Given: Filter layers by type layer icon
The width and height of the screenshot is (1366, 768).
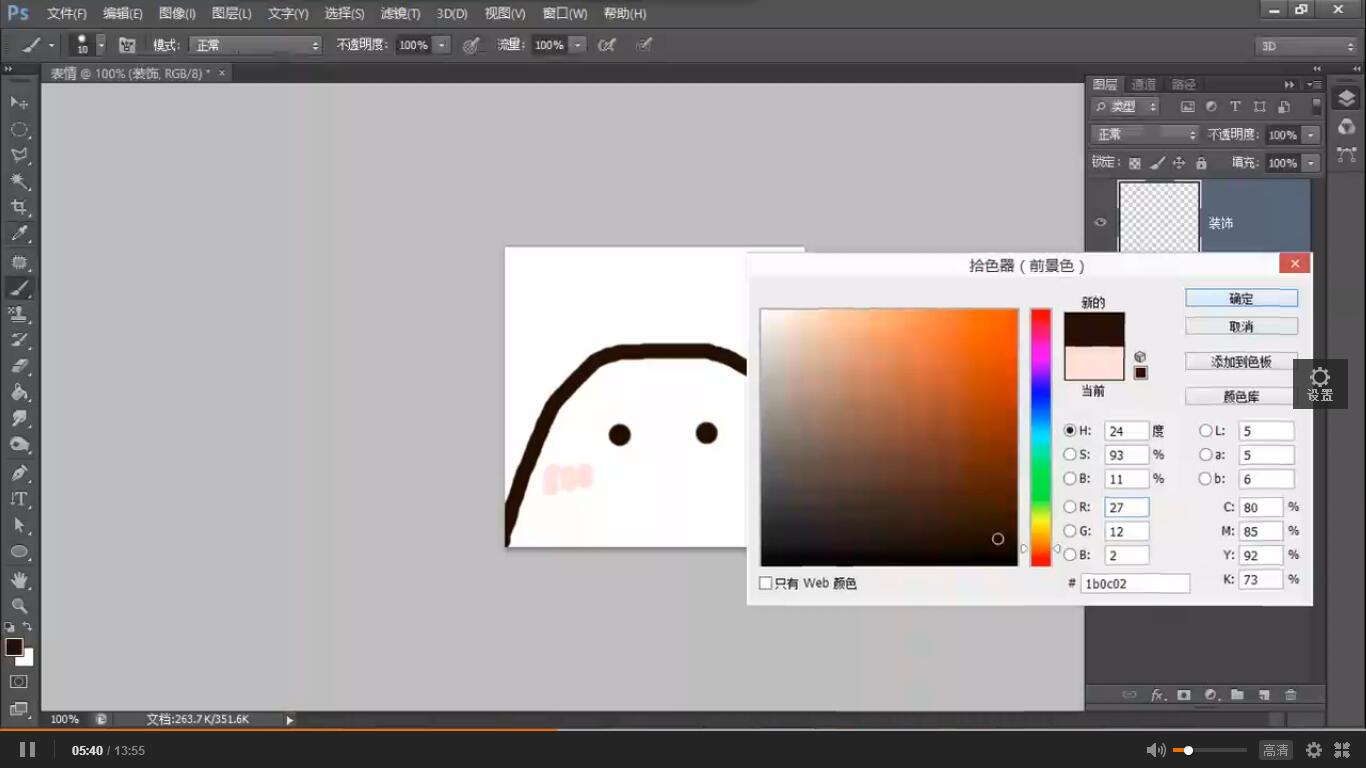Looking at the screenshot, I should pos(1235,106).
